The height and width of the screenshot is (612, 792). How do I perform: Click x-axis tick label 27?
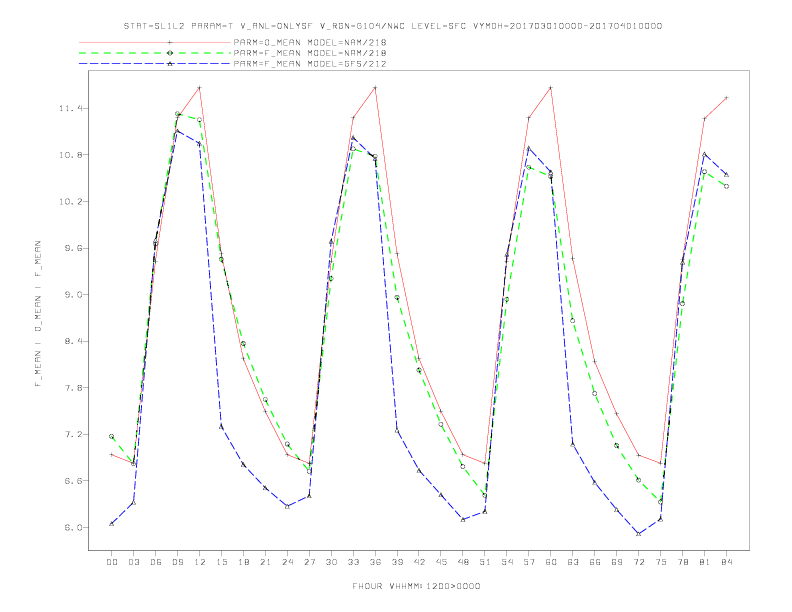[309, 562]
